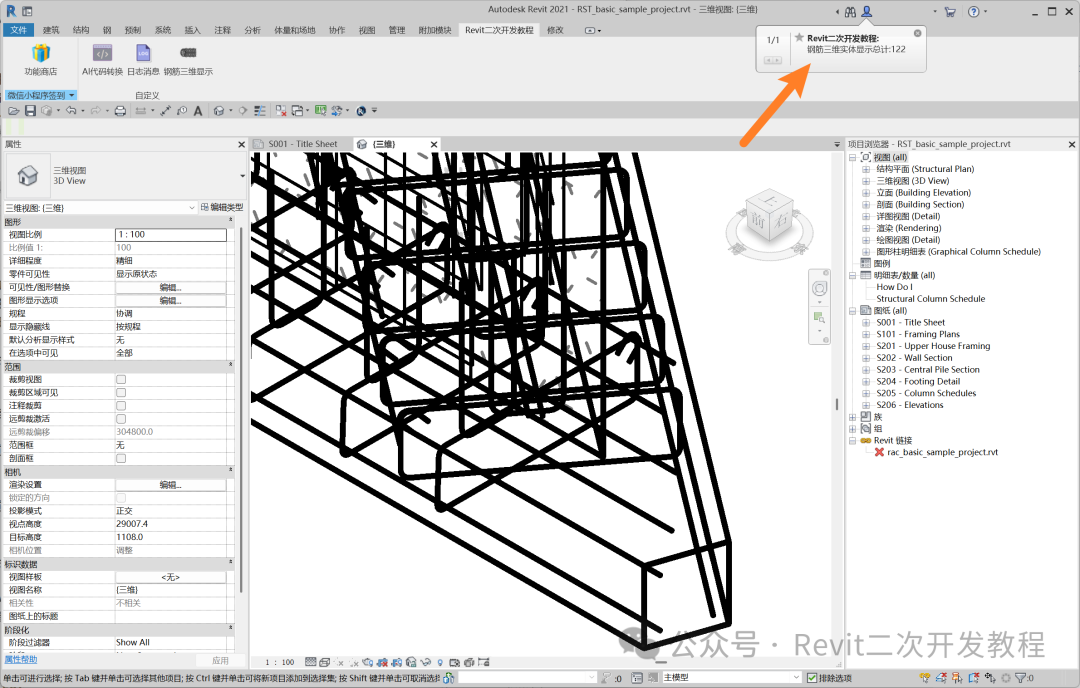The image size is (1080, 688).
Task: Open the binoculars search icon in title bar
Action: (851, 12)
